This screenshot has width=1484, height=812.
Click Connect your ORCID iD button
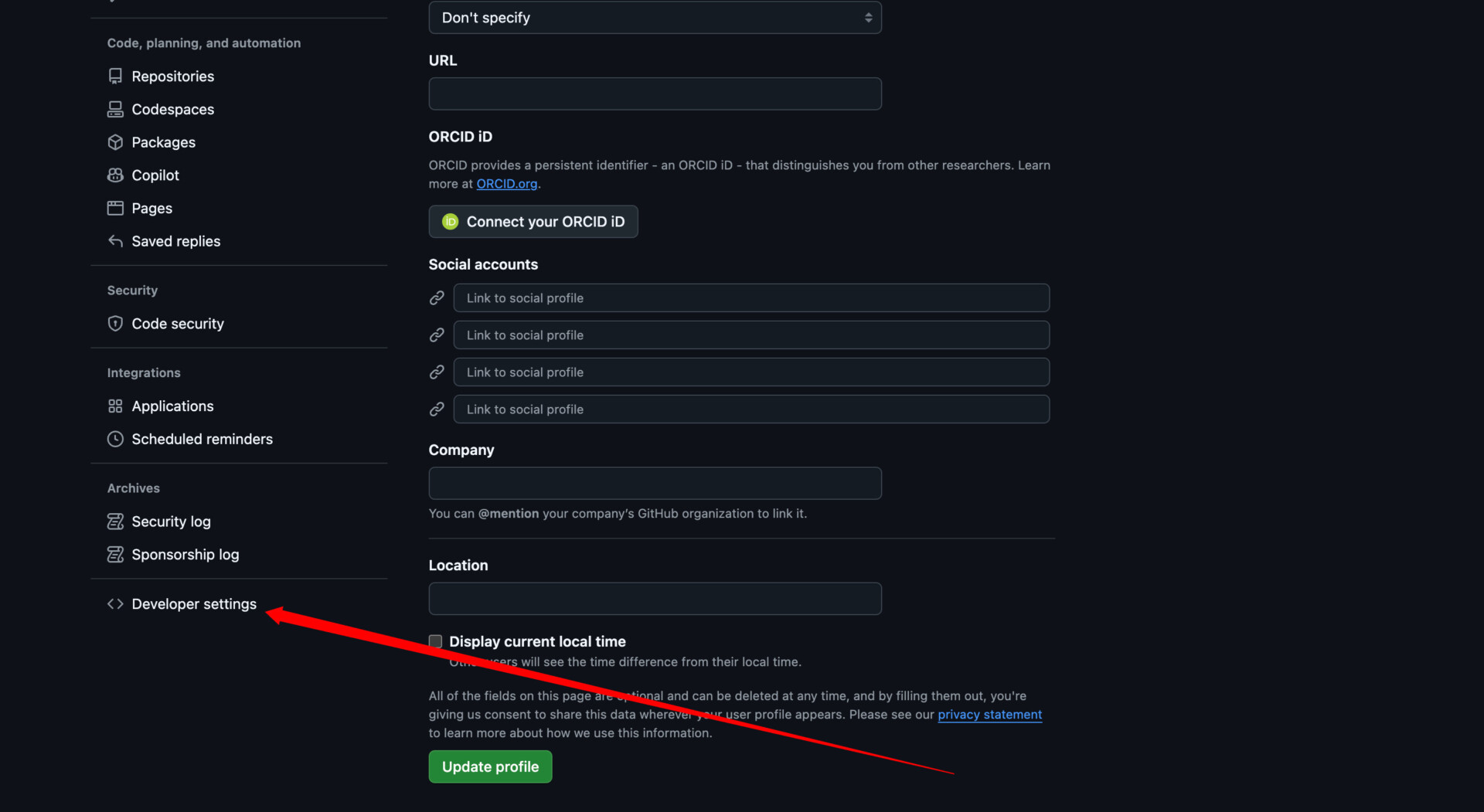533,222
